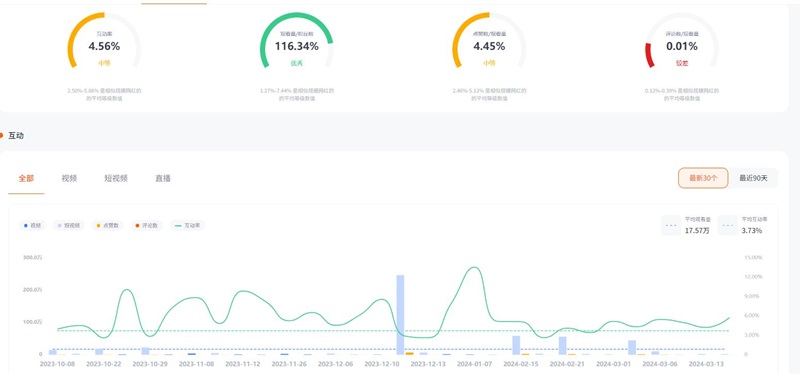Toggle the 视频 legend series

33,226
